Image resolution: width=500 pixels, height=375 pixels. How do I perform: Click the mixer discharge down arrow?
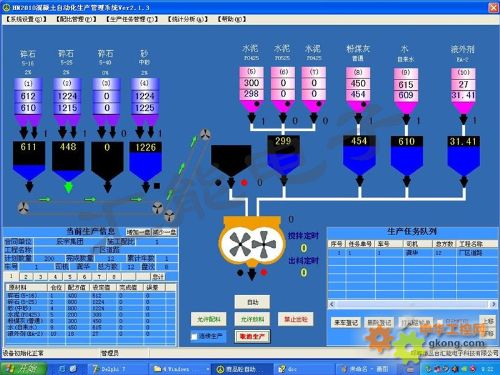click(252, 274)
